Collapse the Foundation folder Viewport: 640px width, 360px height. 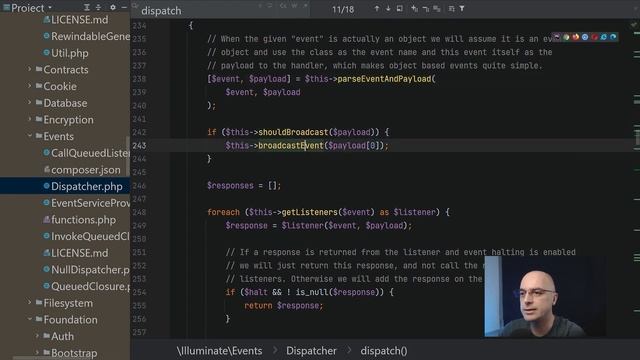tap(29, 319)
